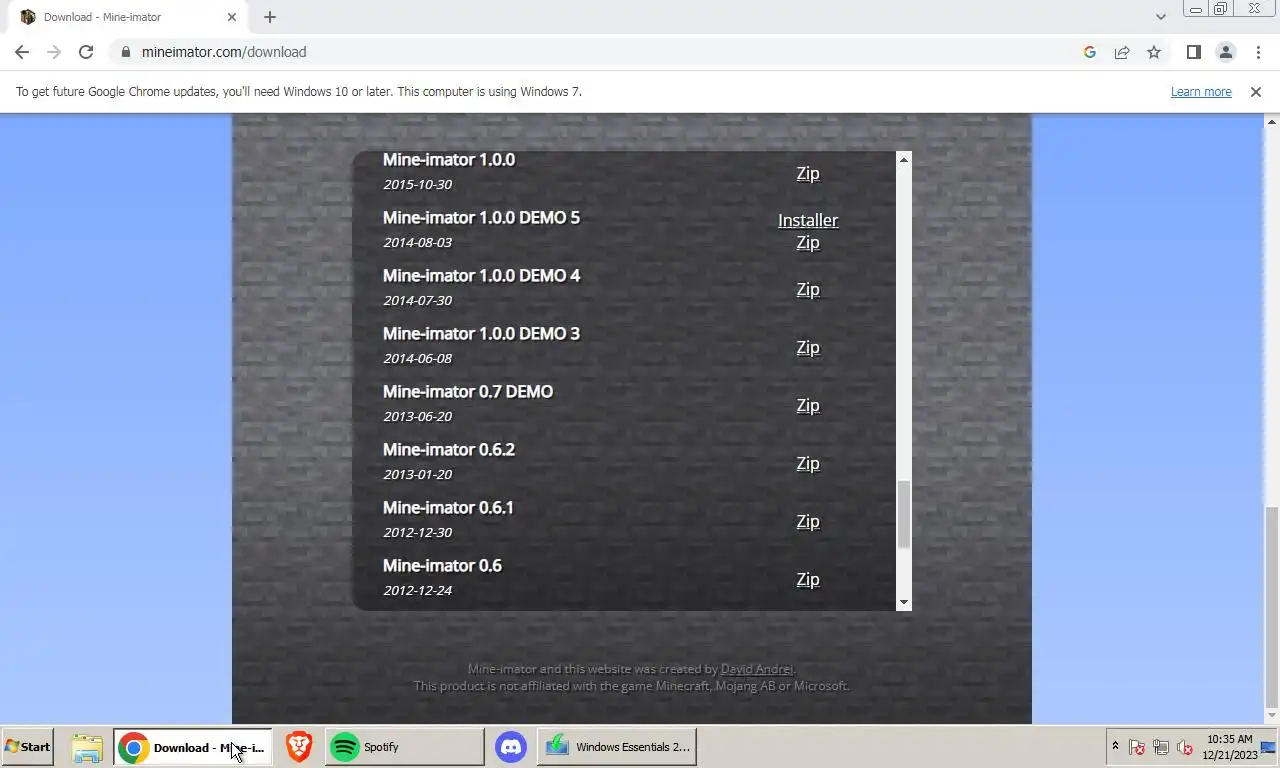This screenshot has height=768, width=1280.
Task: Switch to Chrome Download taskbar button
Action: [x=192, y=747]
